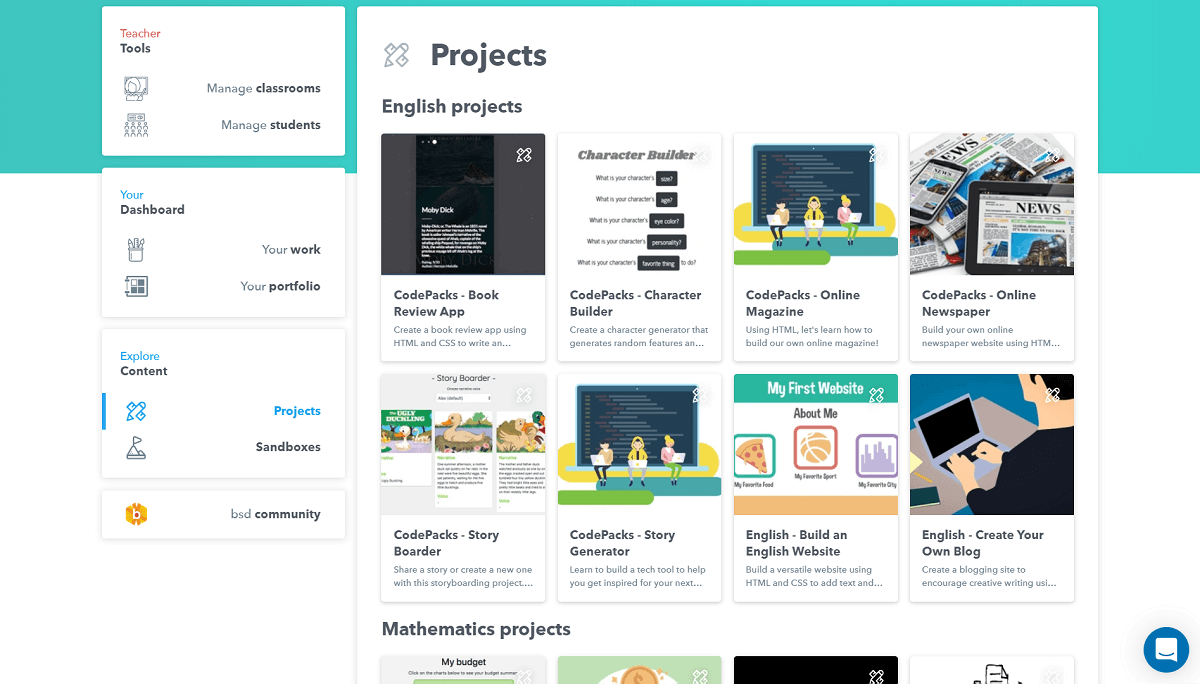Click the Your Dashboard panel heading
This screenshot has height=684, width=1200.
click(152, 202)
